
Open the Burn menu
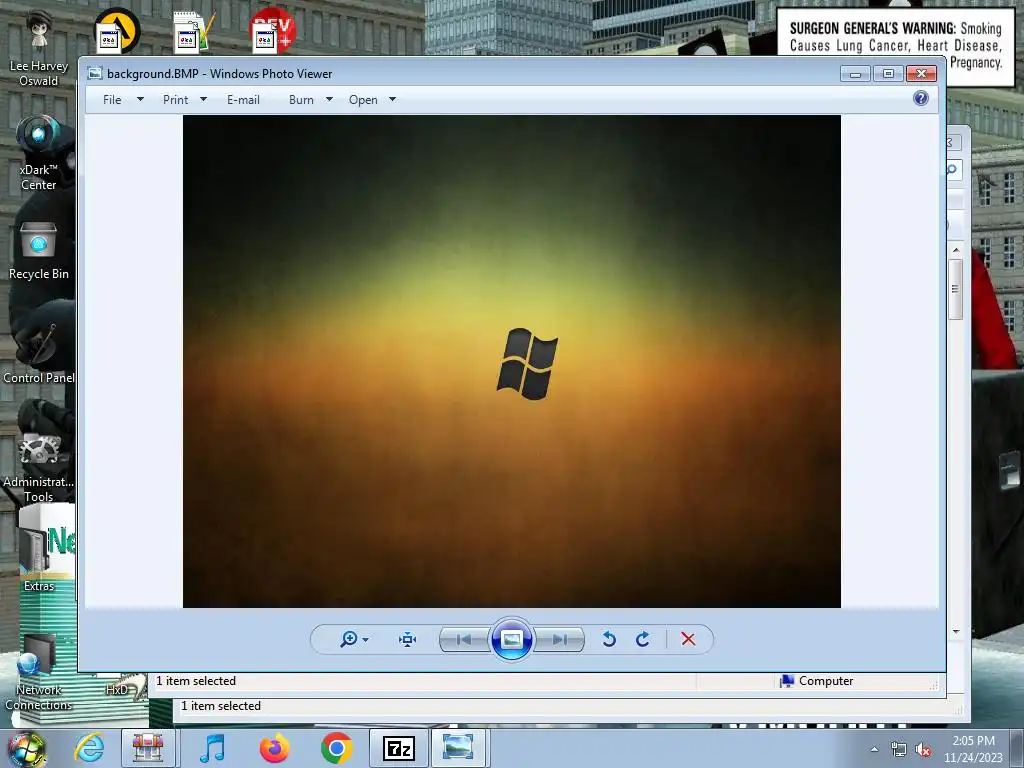301,100
